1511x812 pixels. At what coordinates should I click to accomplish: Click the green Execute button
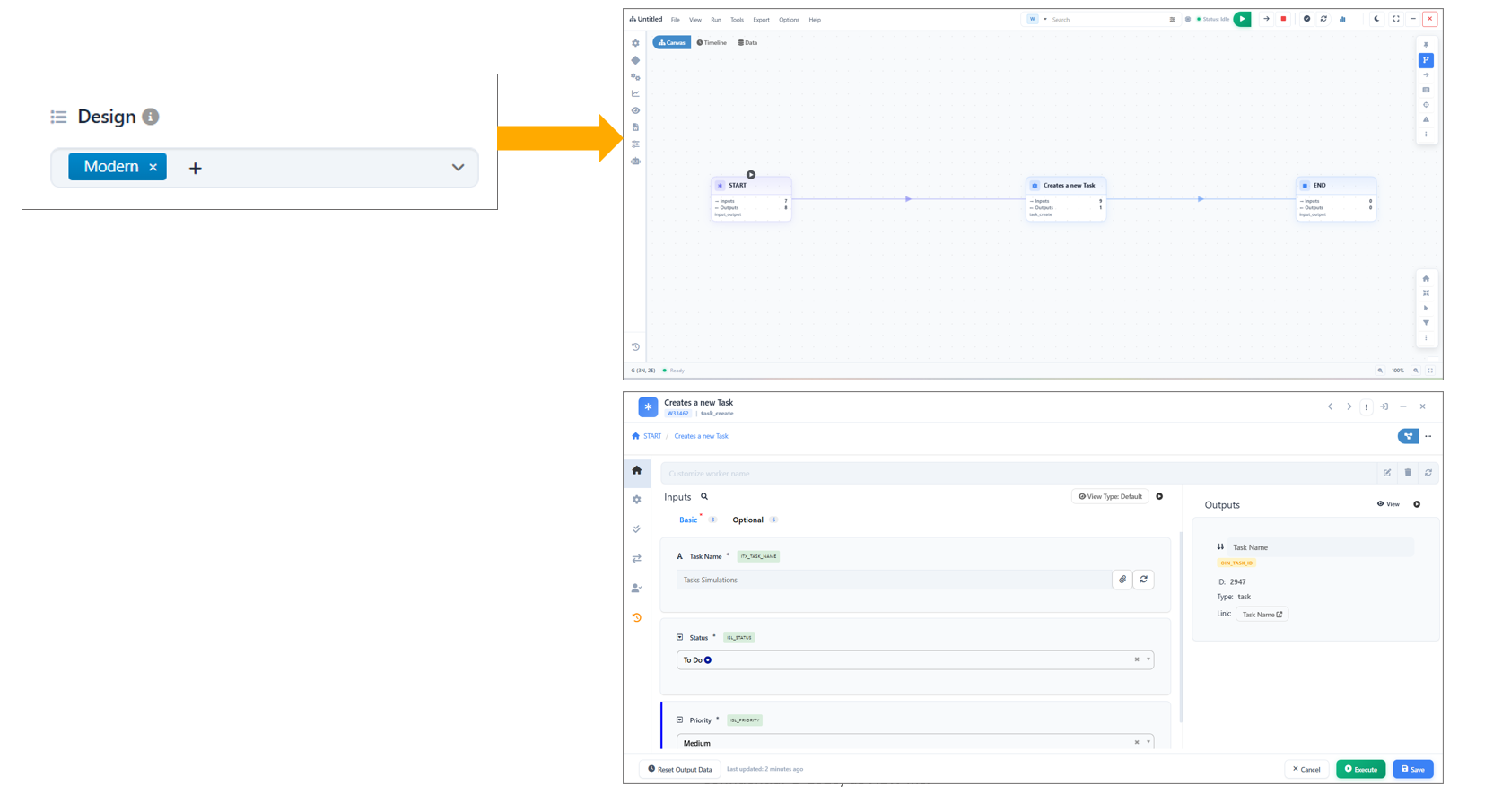1360,769
